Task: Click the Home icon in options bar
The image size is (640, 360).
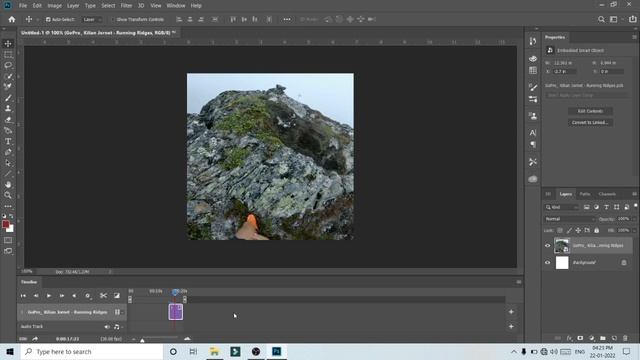Action: coord(12,19)
